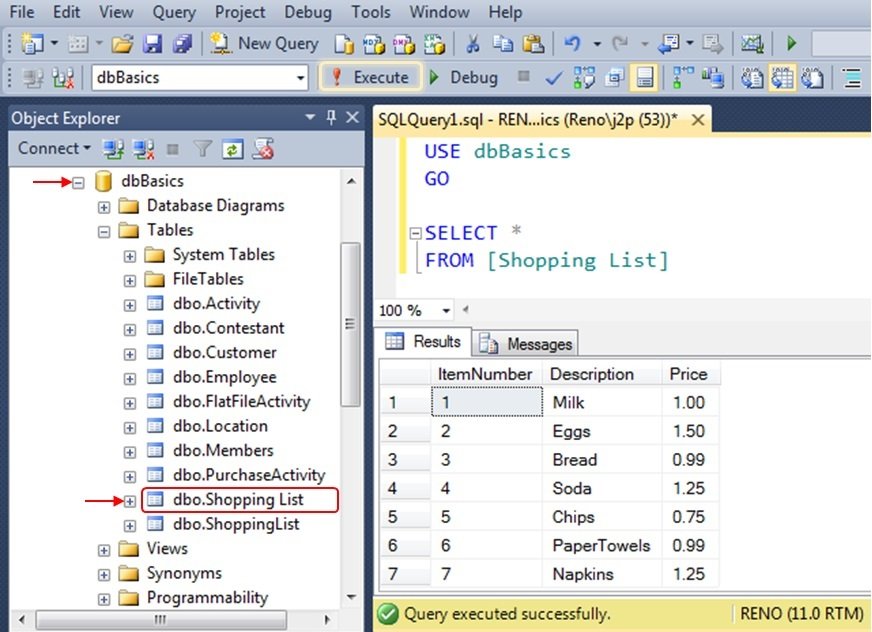Screen dimensions: 872x632
Task: Expand the System Tables folder
Action: (x=130, y=256)
